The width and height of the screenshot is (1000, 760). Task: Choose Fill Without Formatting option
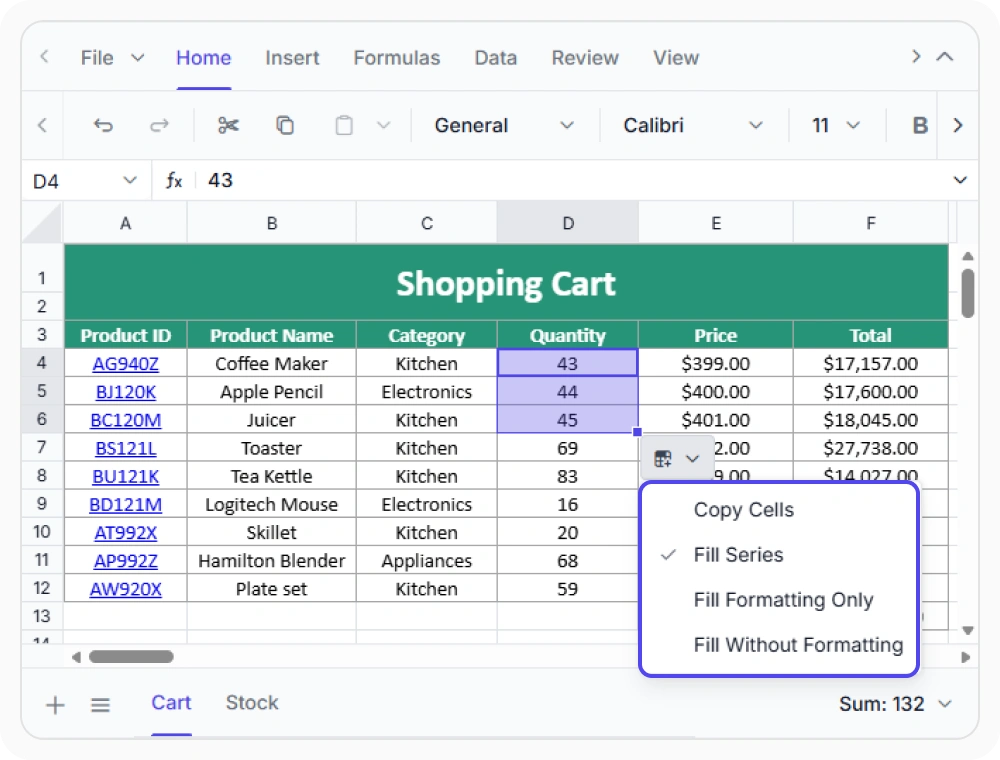click(x=778, y=645)
